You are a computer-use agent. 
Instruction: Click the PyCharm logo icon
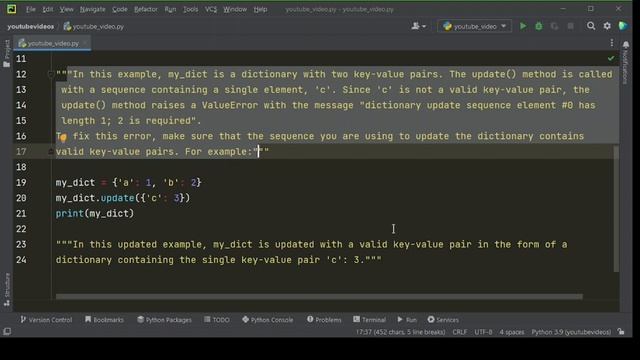(x=11, y=9)
